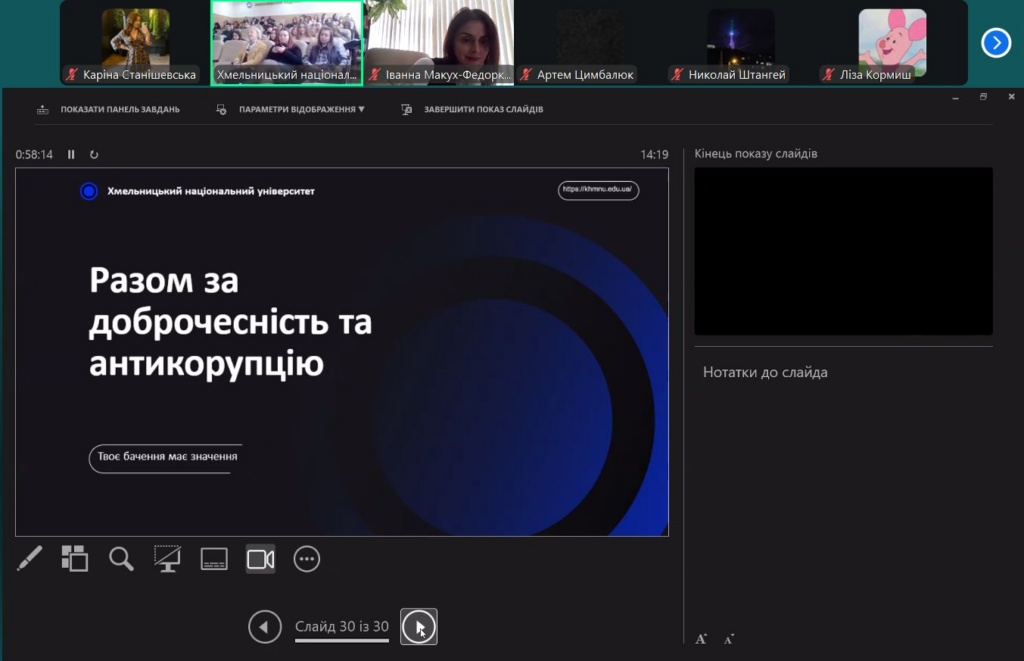Open the see all slides grid view
Viewport: 1024px width, 661px height.
(x=75, y=558)
